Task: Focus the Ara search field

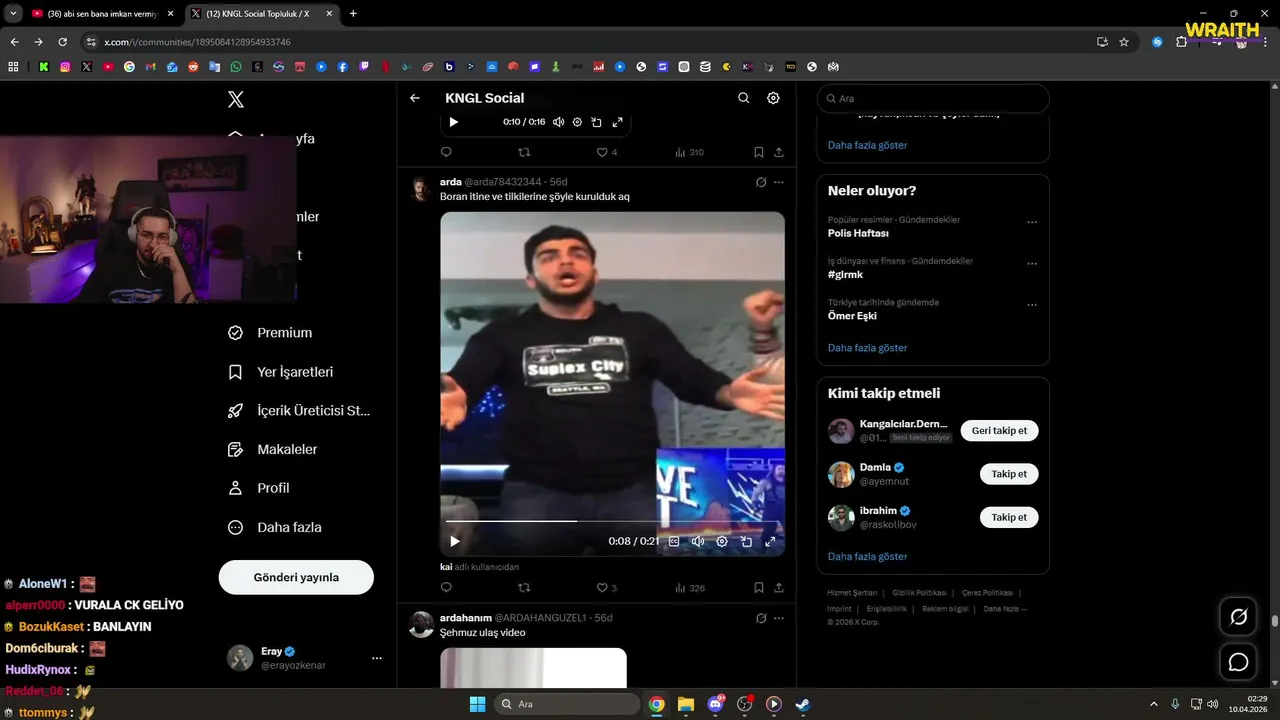Action: 933,99
